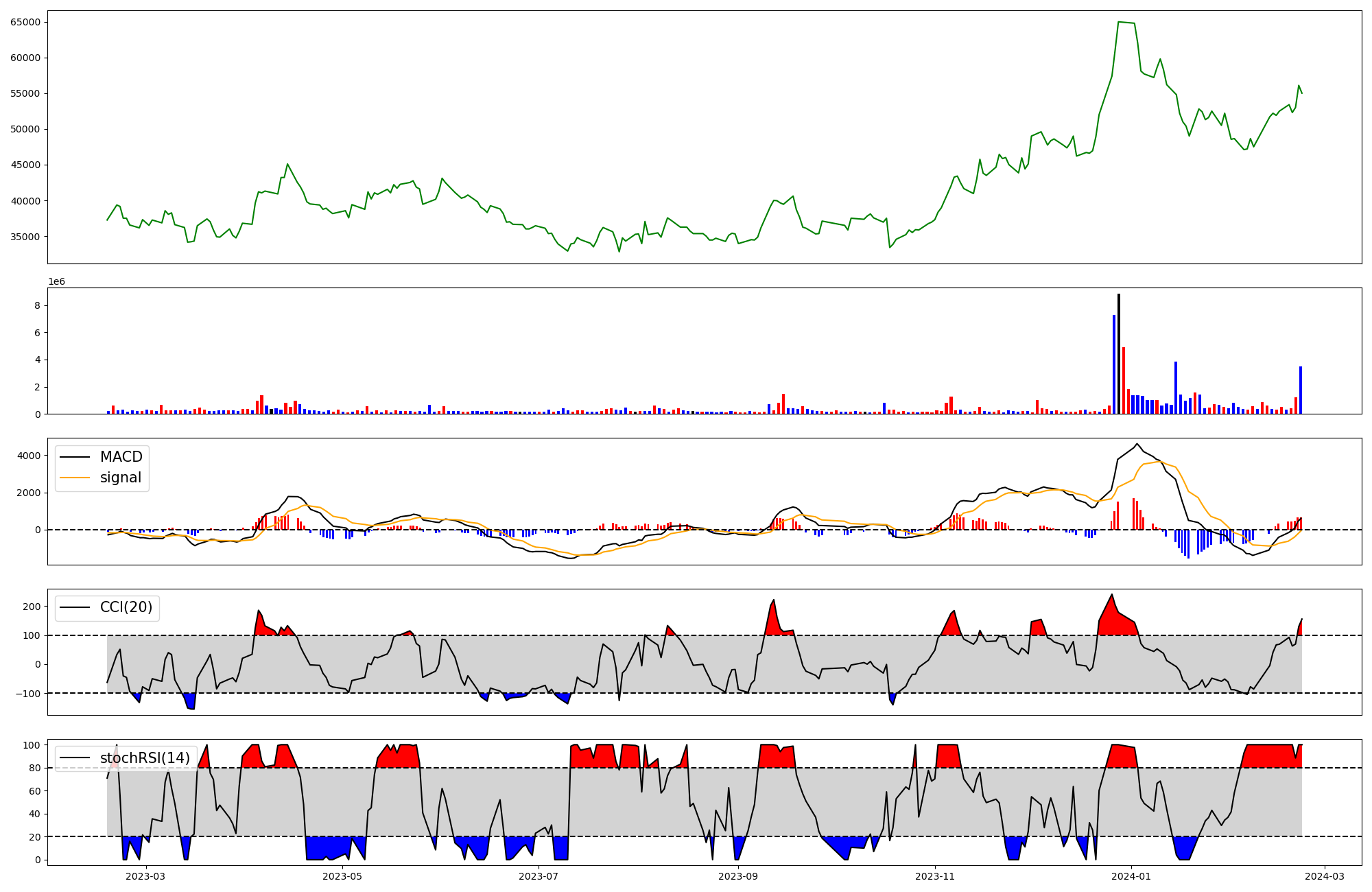
Task: Click the CCI(20) legend entry
Action: click(126, 607)
